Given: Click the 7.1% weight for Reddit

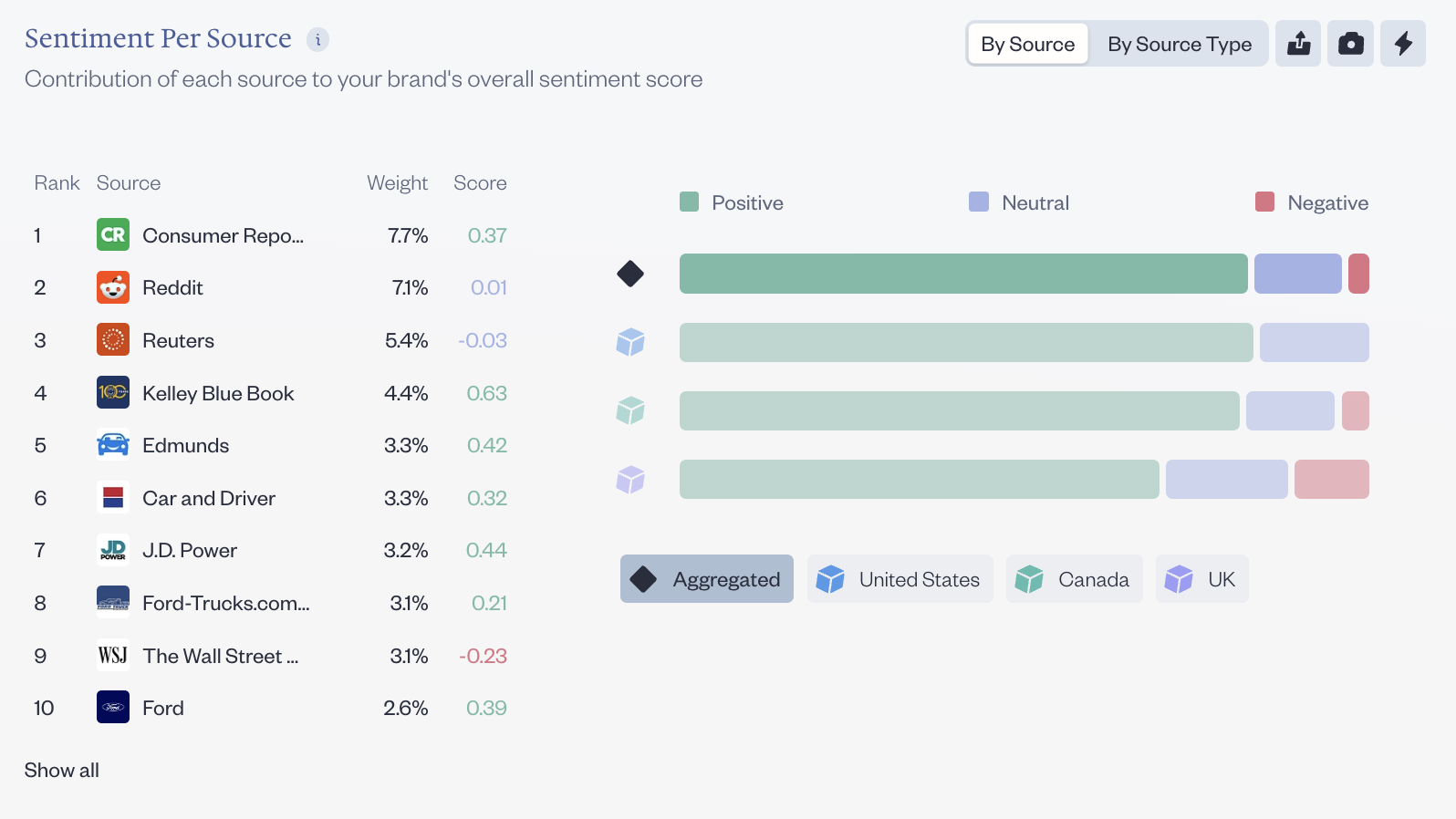Looking at the screenshot, I should (x=410, y=288).
